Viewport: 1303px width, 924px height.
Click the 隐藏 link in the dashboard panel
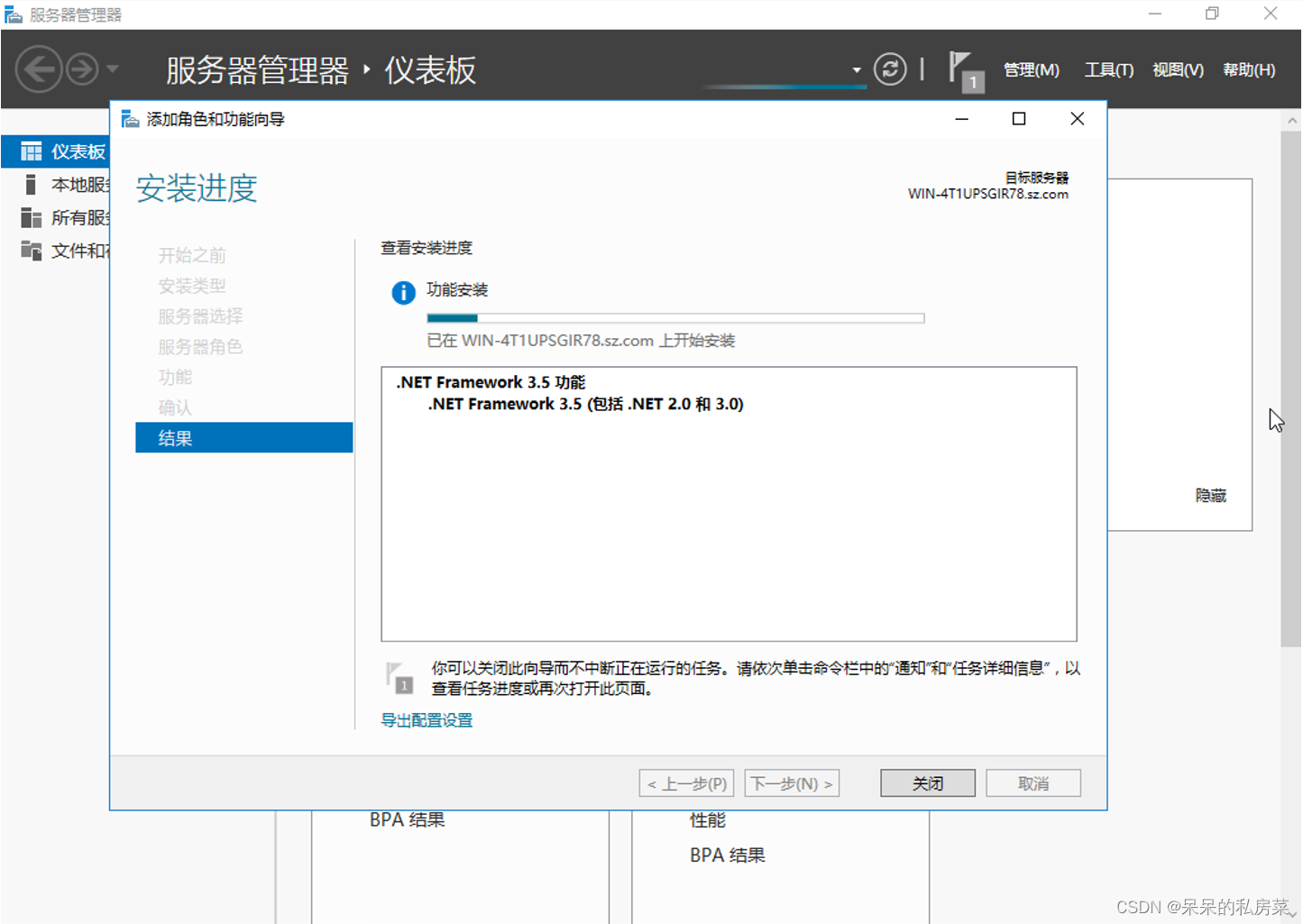click(x=1210, y=496)
